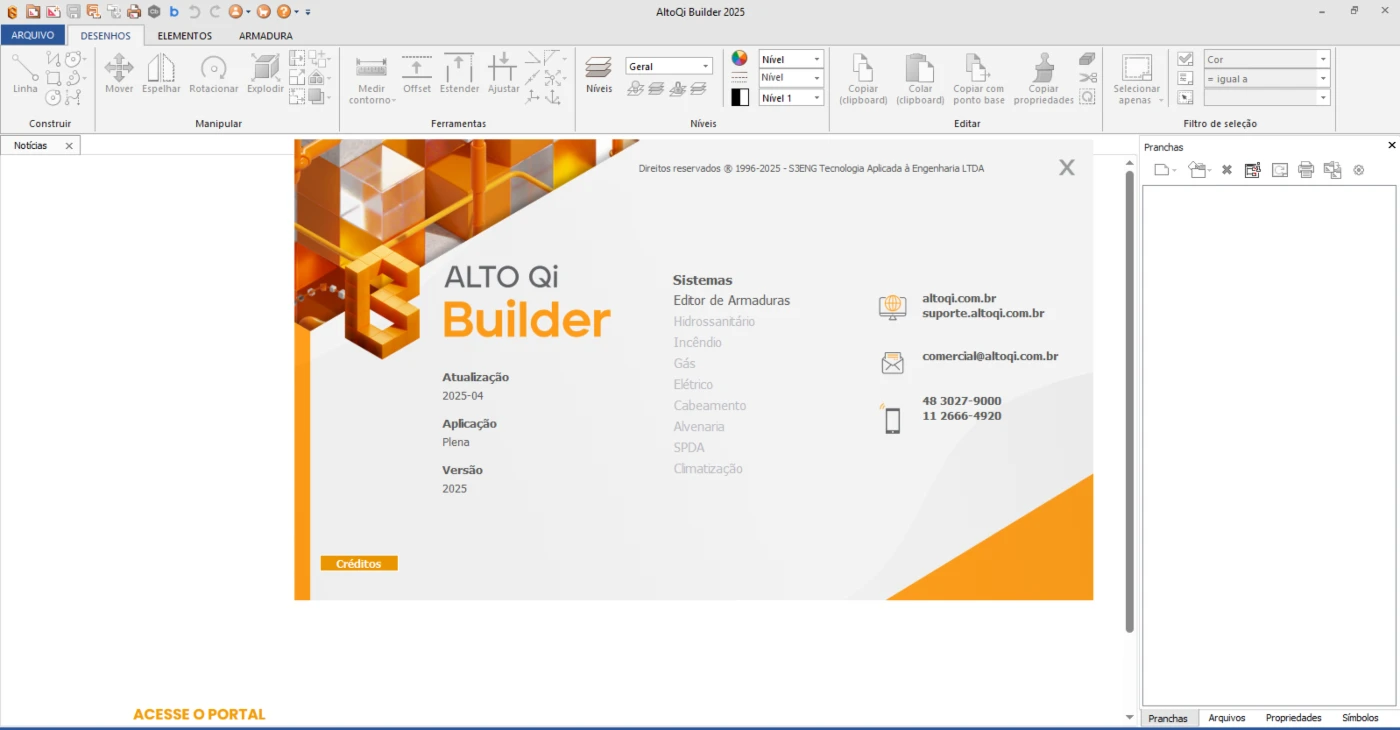1400x730 pixels.
Task: Close the about splash with the X
Action: coord(1067,168)
